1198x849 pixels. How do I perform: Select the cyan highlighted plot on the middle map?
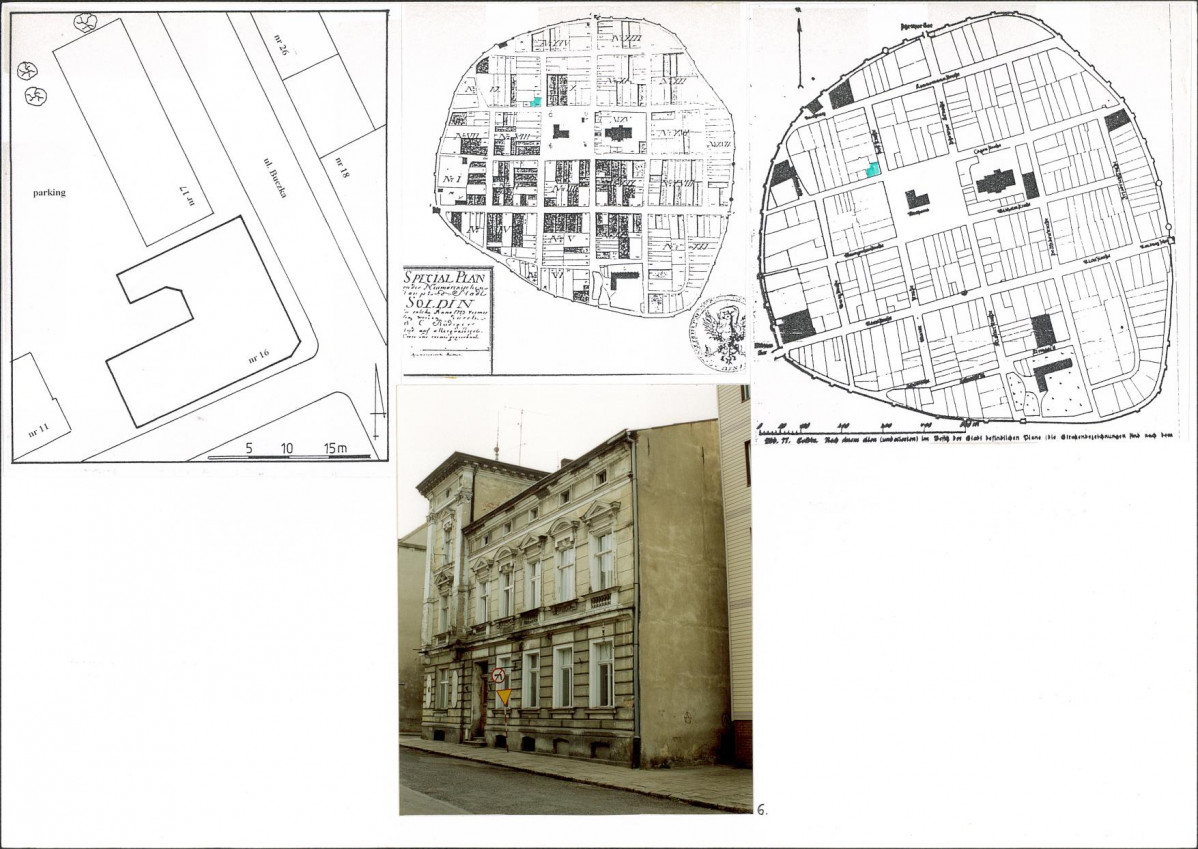[536, 102]
